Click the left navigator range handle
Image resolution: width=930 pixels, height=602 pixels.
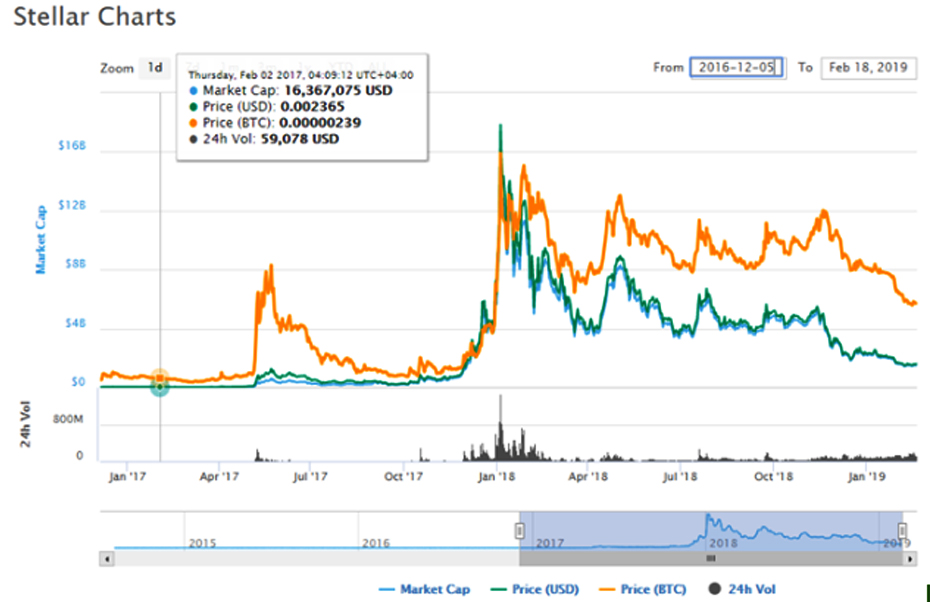[x=520, y=530]
